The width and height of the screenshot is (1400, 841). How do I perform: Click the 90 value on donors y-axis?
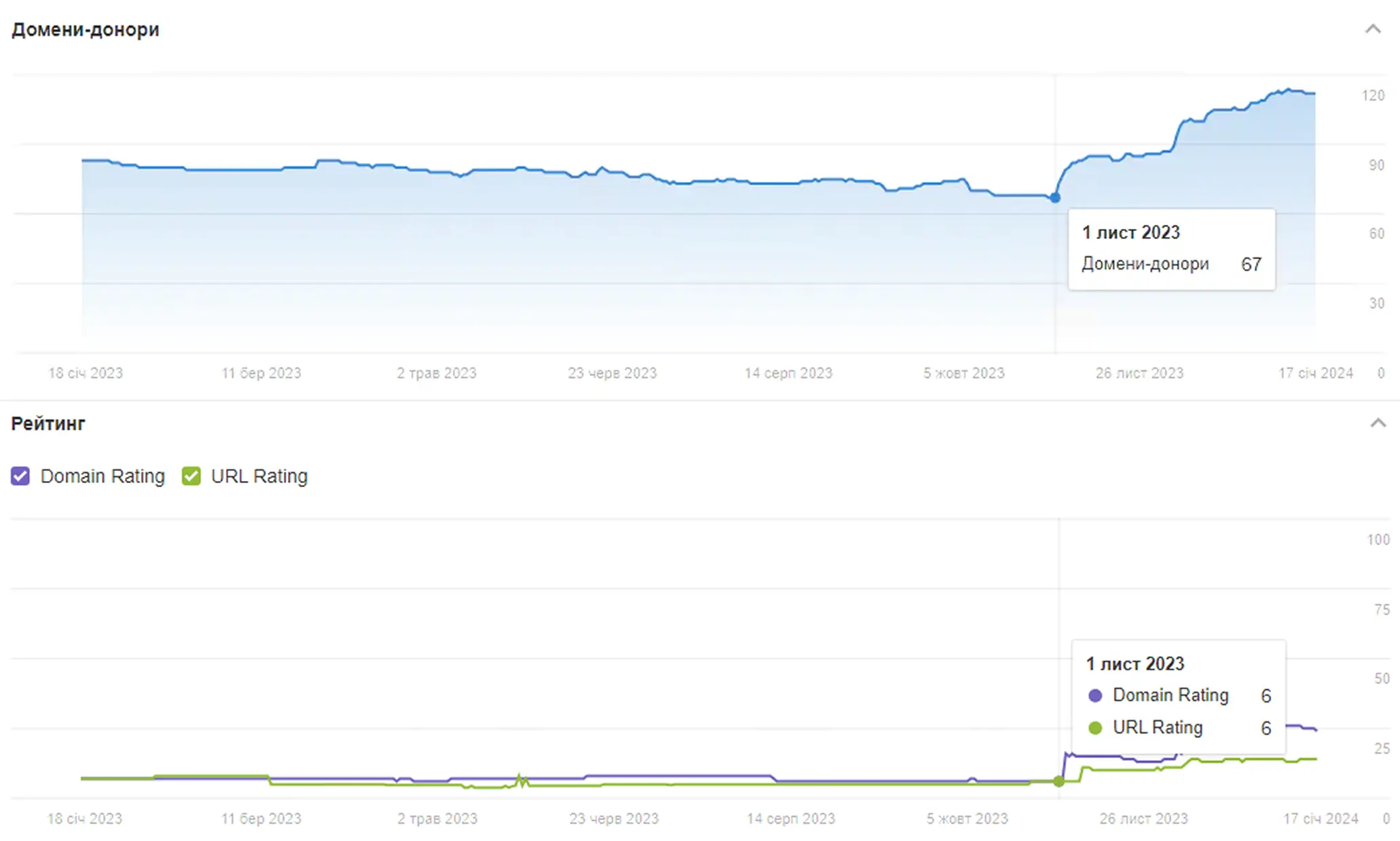click(x=1376, y=165)
